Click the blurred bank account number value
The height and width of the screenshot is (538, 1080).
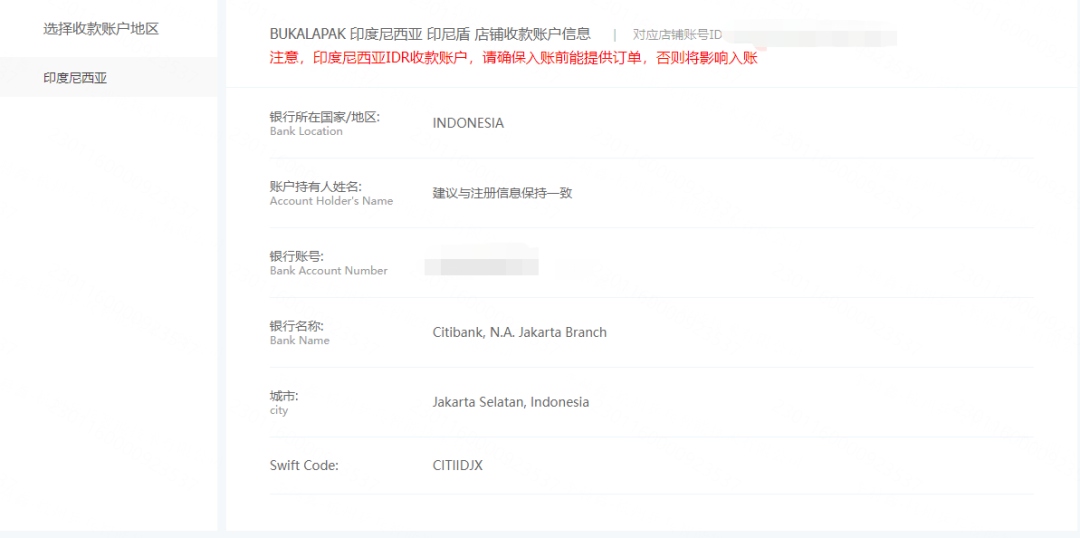point(481,266)
